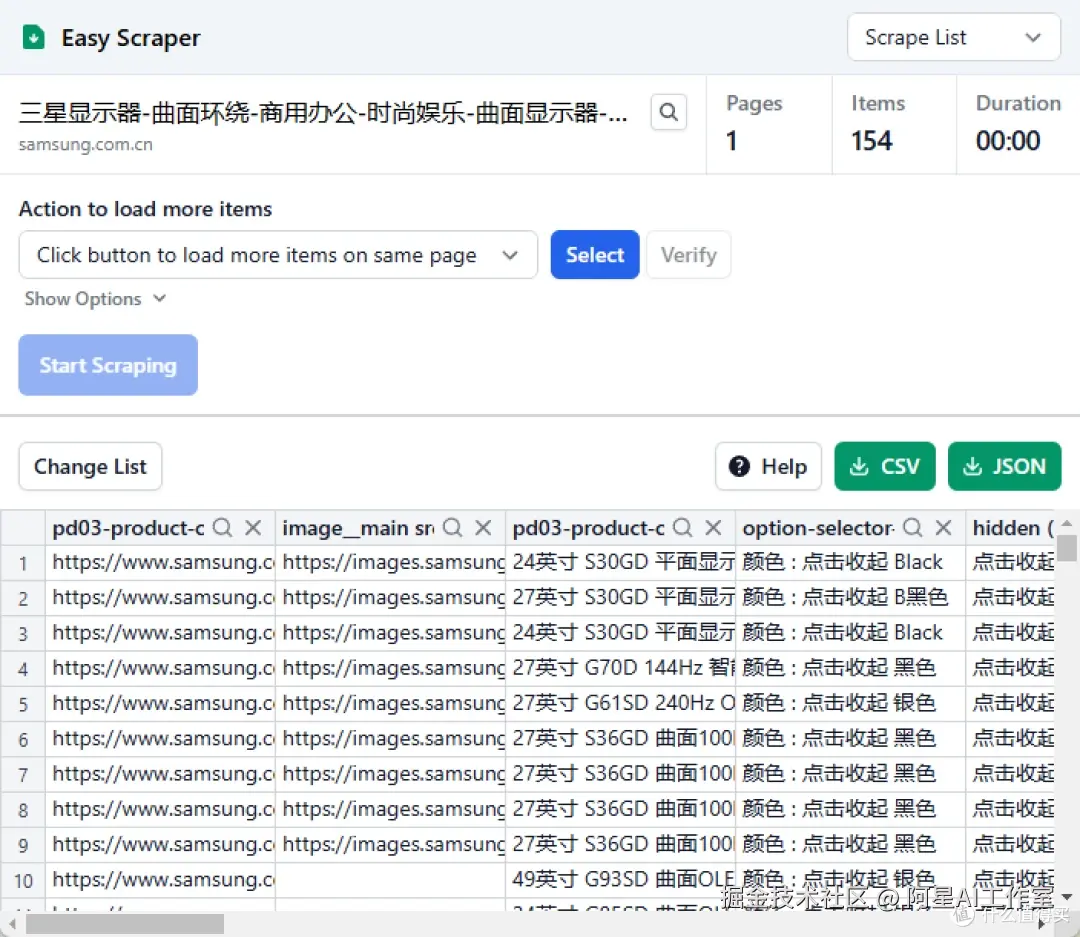1080x937 pixels.
Task: Select row 2 color cell B黑色
Action: pos(851,597)
